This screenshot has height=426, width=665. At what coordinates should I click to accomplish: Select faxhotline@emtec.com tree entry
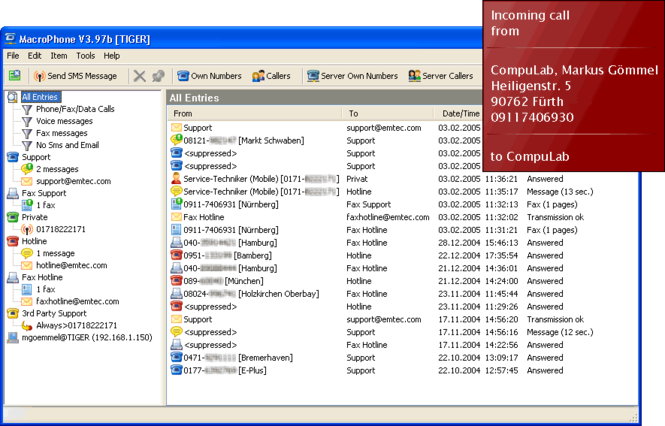[x=77, y=302]
